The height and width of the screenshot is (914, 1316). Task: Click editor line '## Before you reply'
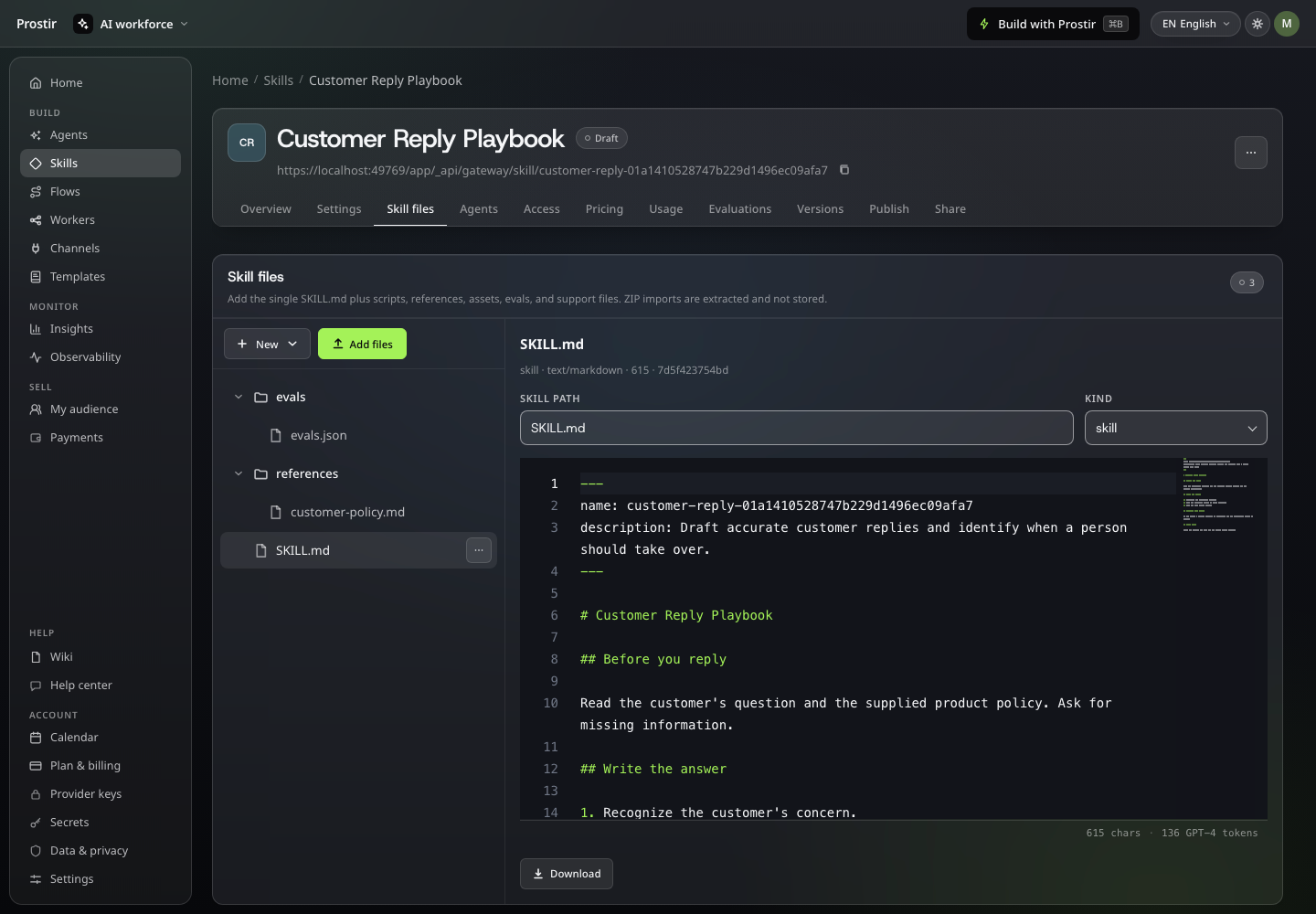point(653,659)
